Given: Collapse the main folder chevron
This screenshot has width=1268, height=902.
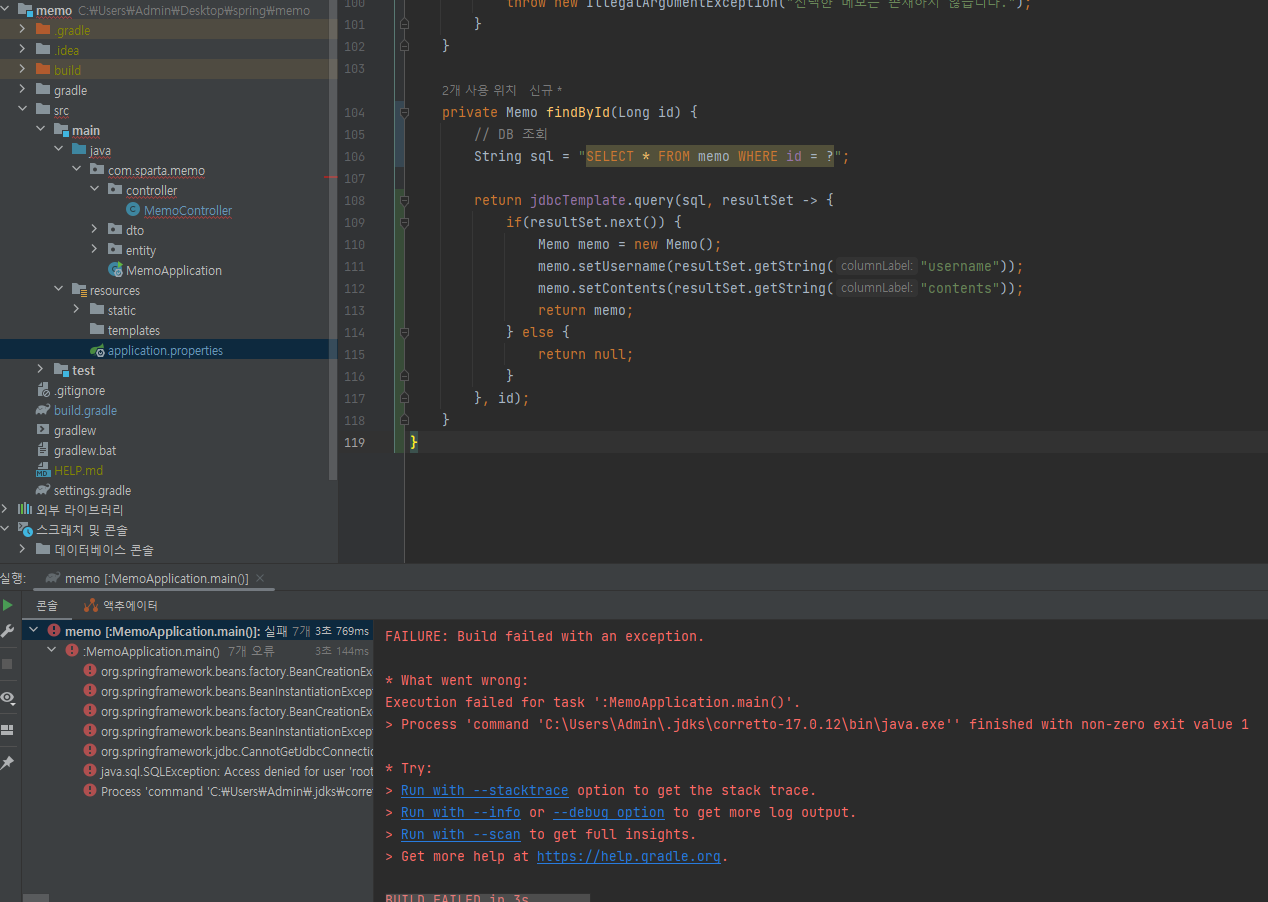Looking at the screenshot, I should pyautogui.click(x=40, y=130).
